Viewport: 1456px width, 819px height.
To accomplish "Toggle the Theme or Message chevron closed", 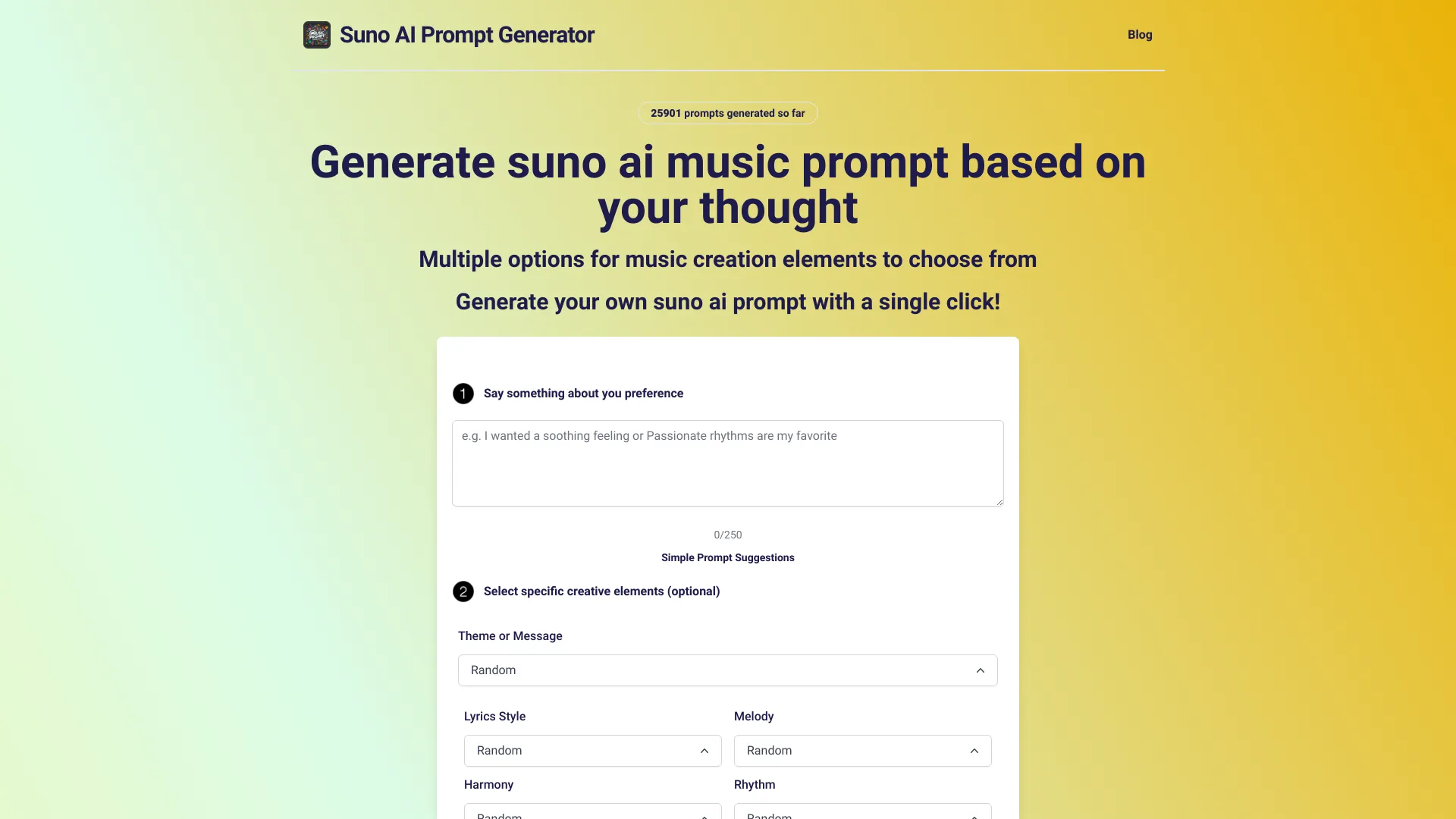I will pos(979,670).
